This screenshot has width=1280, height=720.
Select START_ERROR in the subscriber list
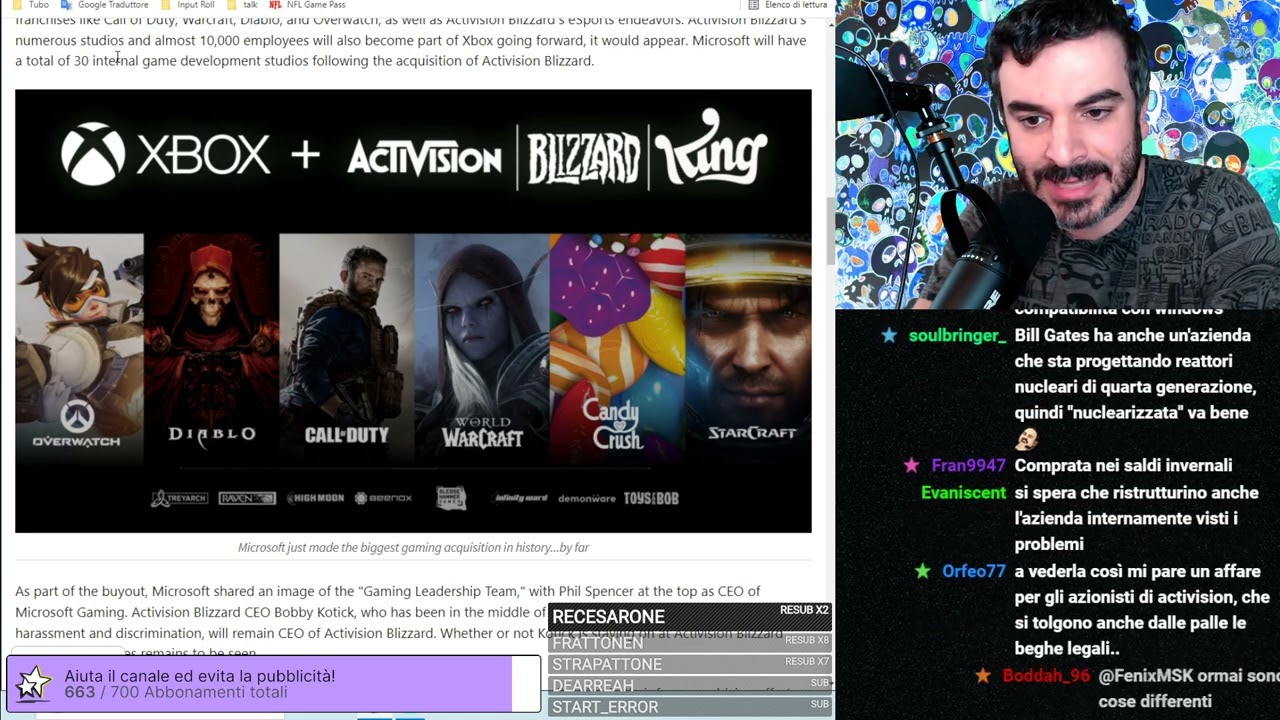coord(690,707)
